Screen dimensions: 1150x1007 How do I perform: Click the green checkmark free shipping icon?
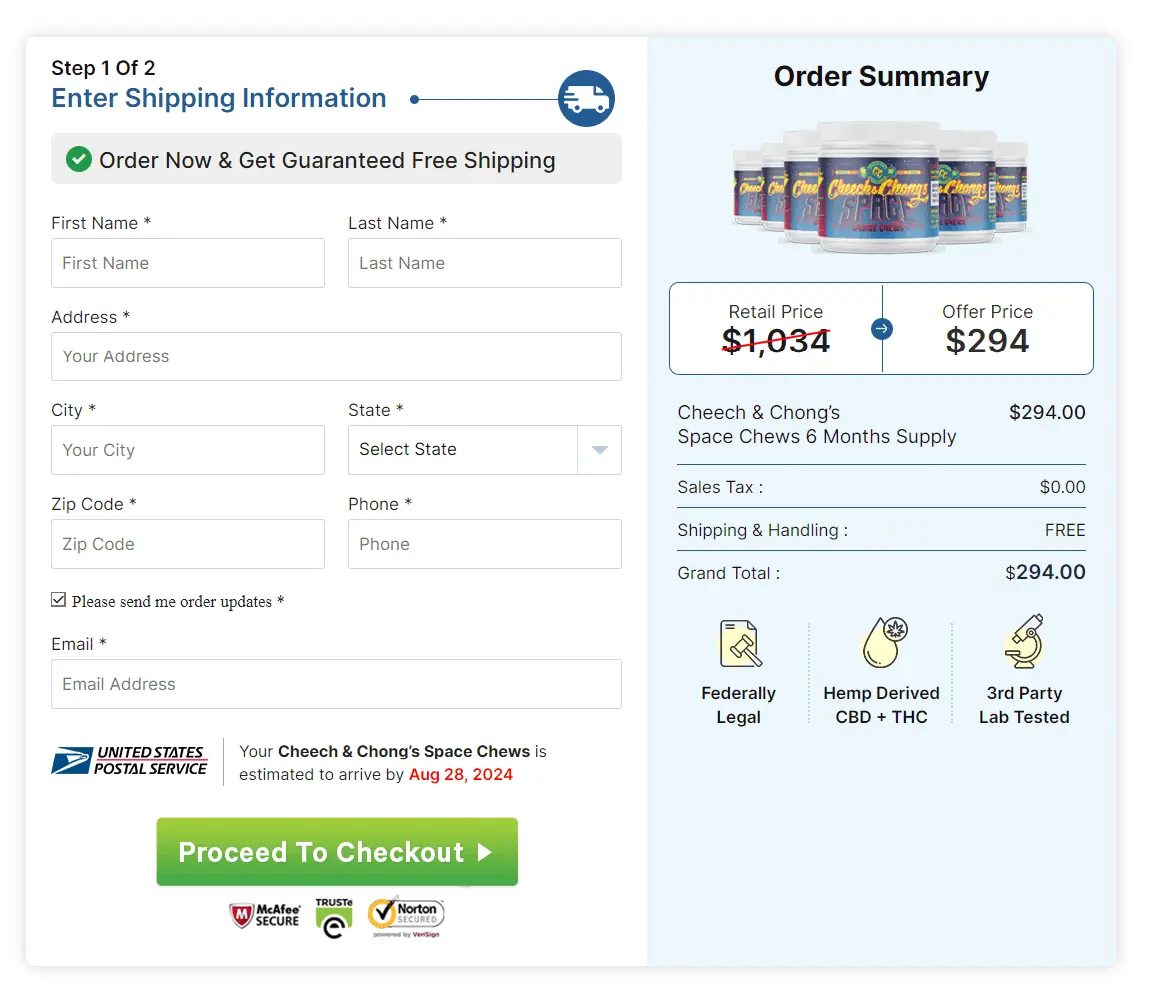pyautogui.click(x=78, y=159)
